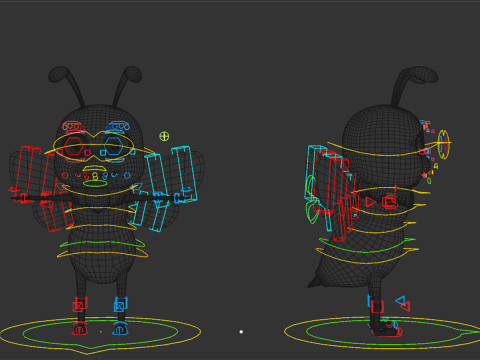Image resolution: width=480 pixels, height=360 pixels.
Task: Select the blue triangle near side-view ankle
Action: pyautogui.click(x=400, y=300)
